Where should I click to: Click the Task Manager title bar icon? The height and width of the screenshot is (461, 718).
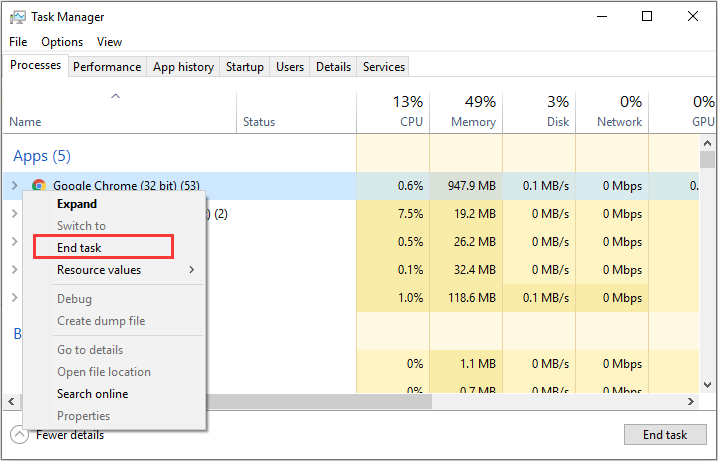coord(18,17)
